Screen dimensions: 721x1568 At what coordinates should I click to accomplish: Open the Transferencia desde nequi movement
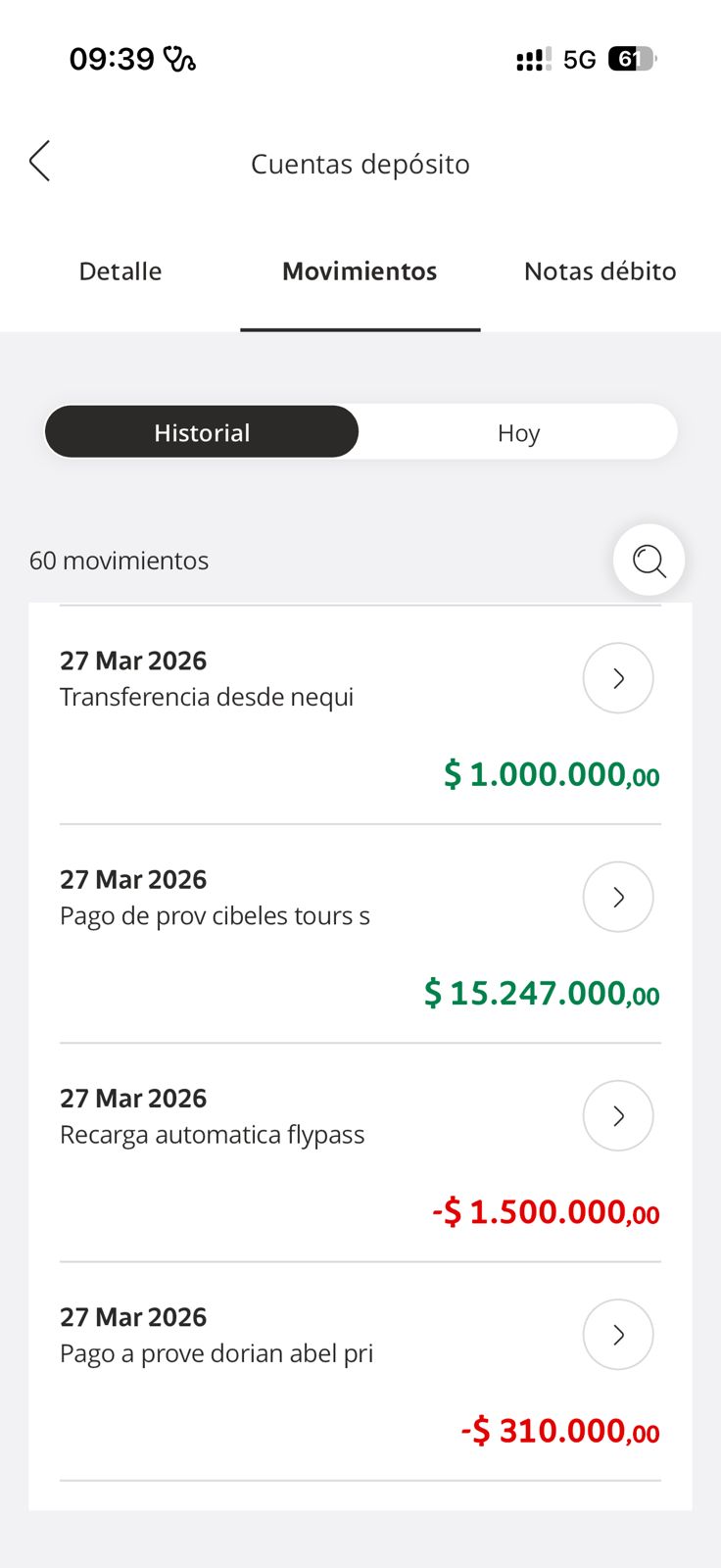[207, 697]
